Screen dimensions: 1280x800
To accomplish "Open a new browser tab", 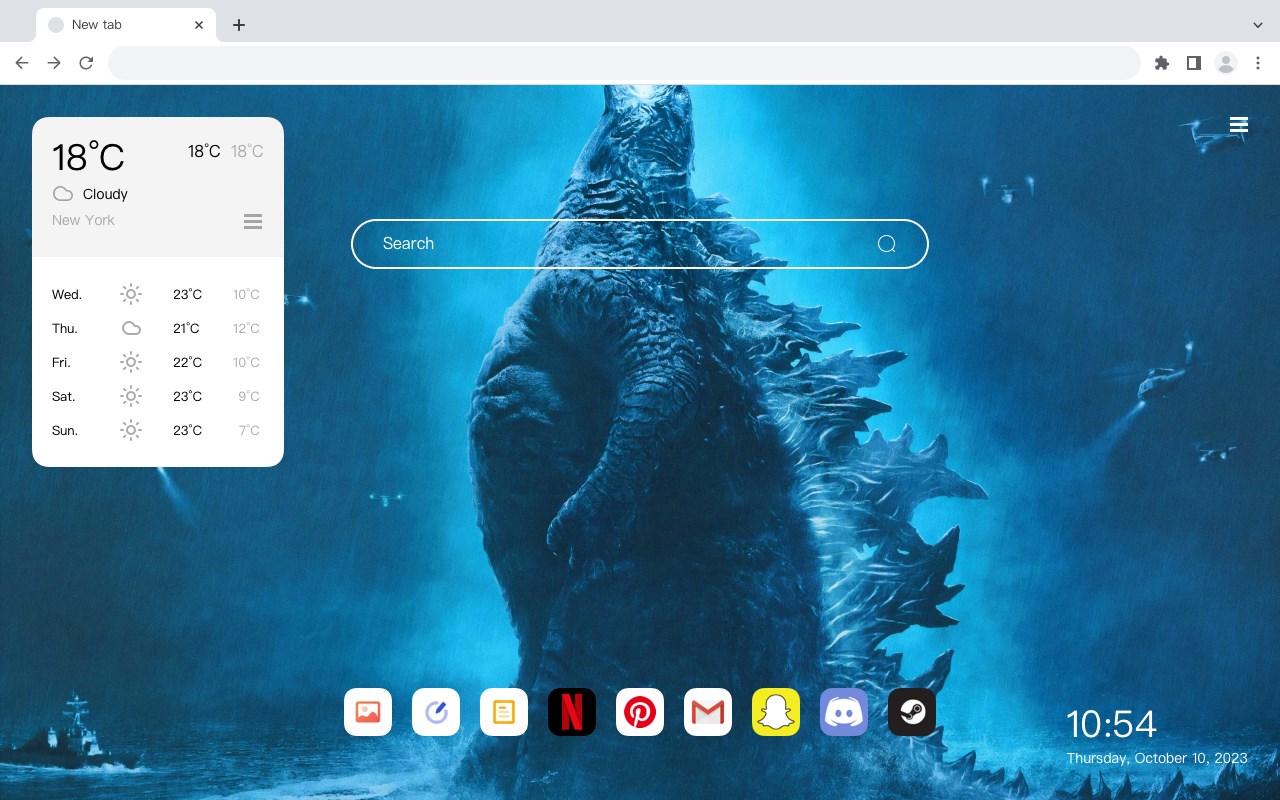I will pos(238,25).
